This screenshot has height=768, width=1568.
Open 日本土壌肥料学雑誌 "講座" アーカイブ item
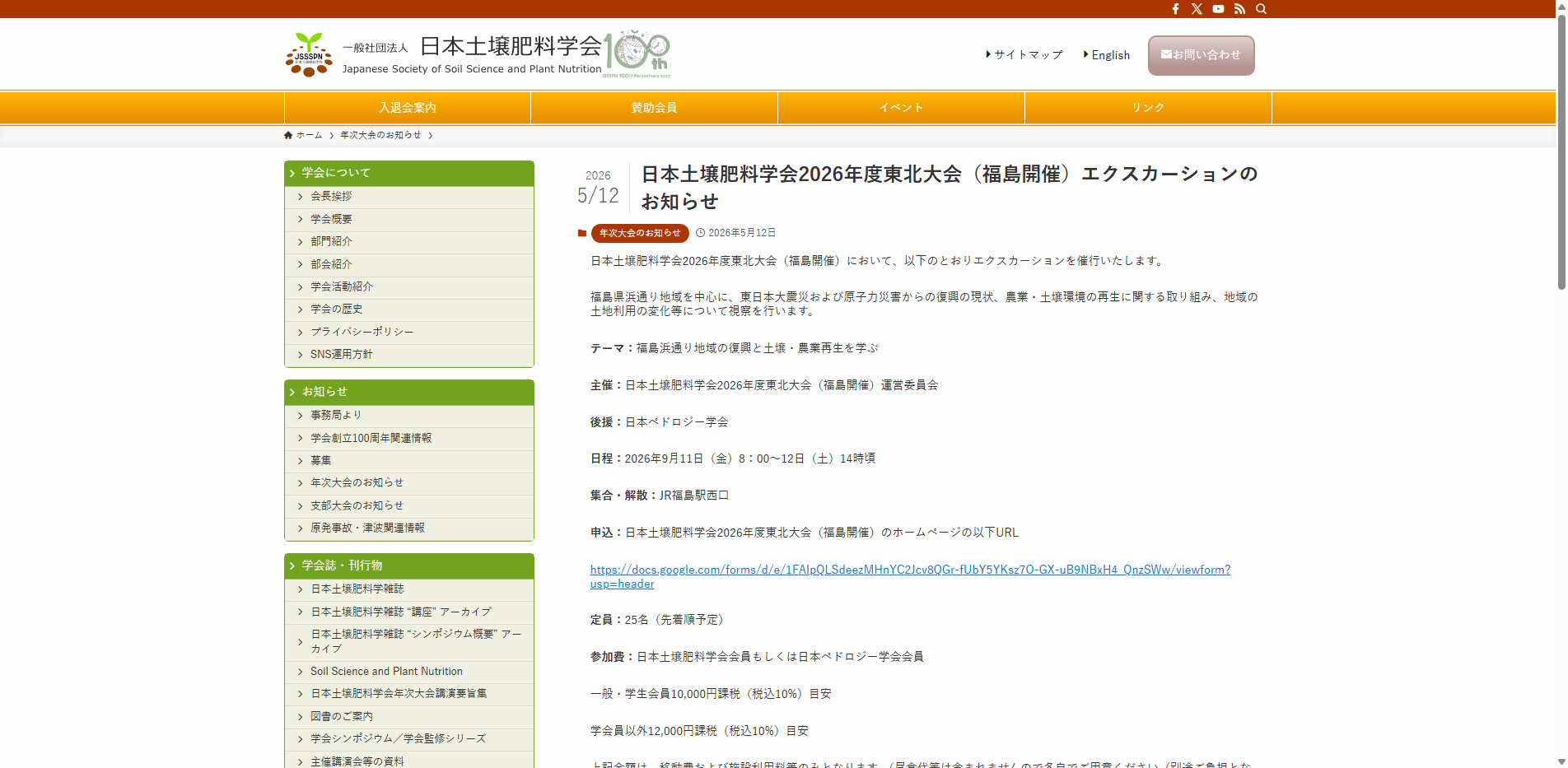pos(409,612)
